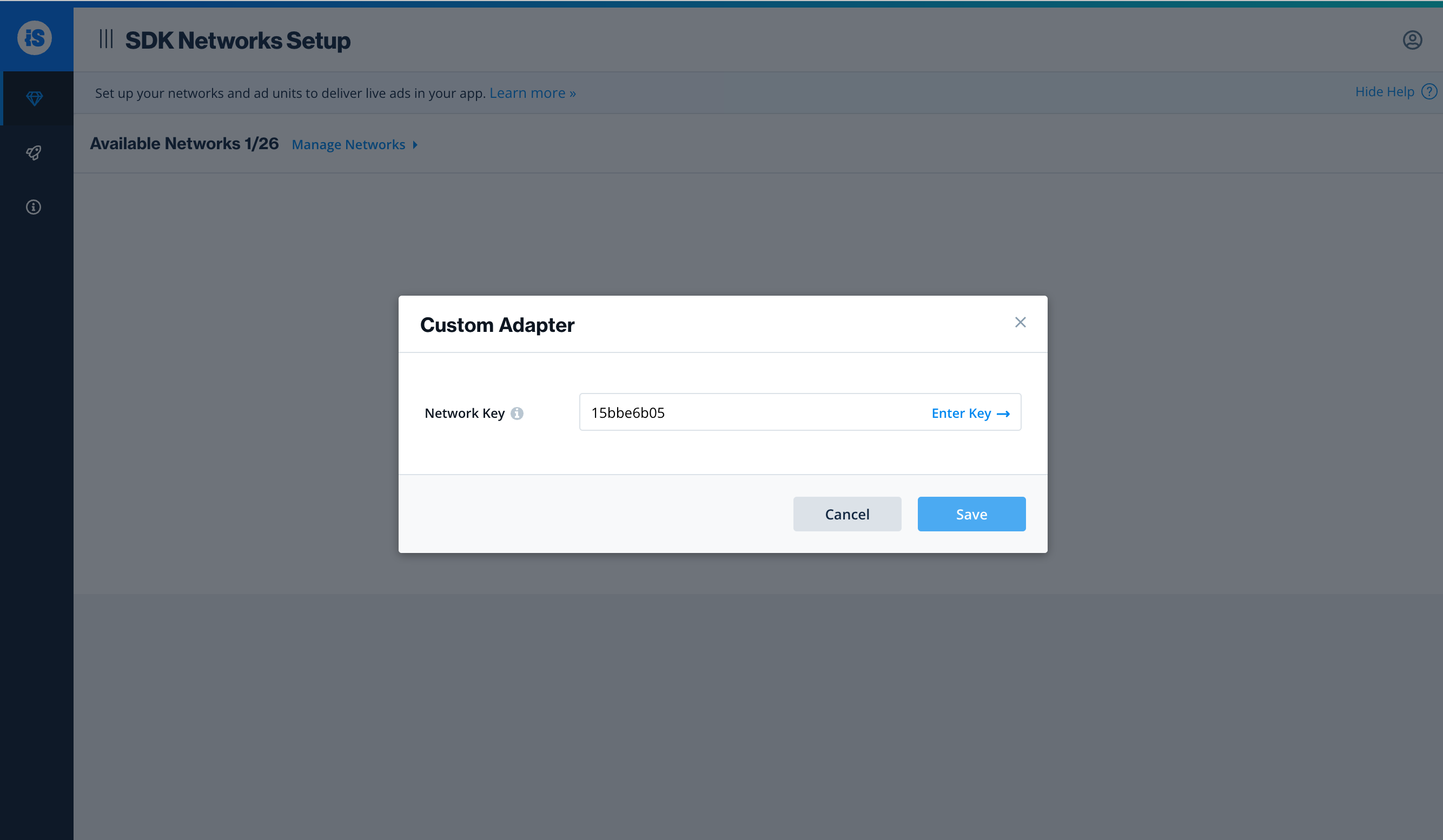Click the Available Networks 1/26 heading
1443x840 pixels.
pos(184,143)
